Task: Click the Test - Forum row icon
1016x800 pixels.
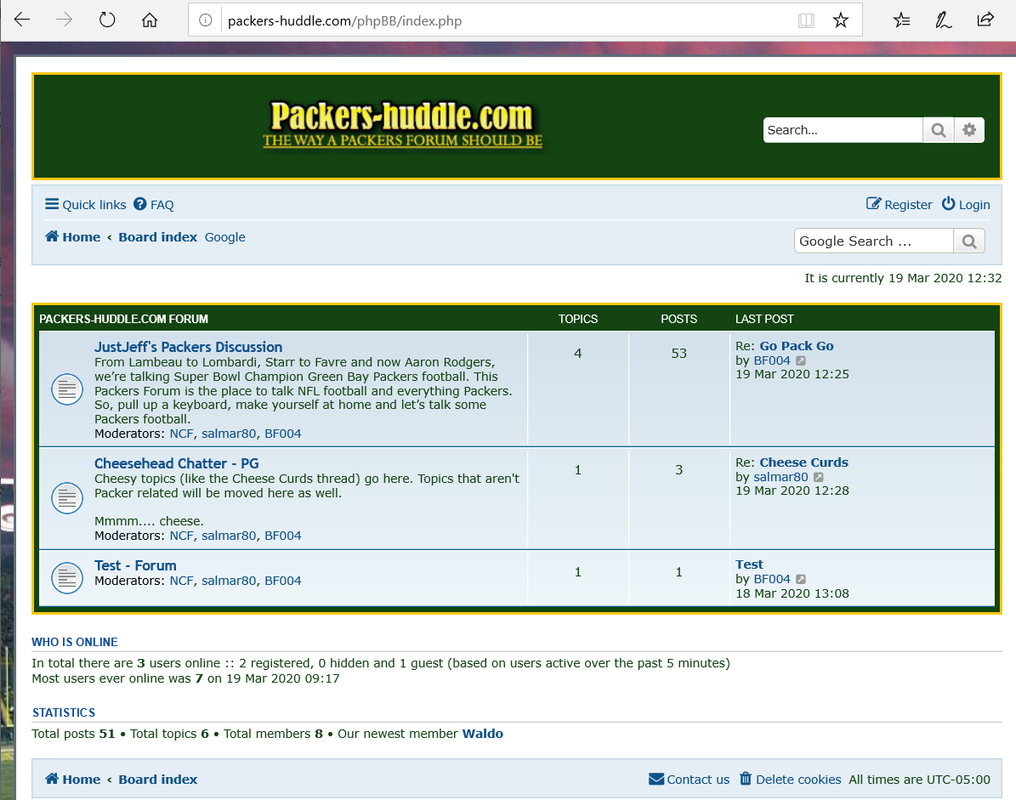Action: [x=67, y=578]
